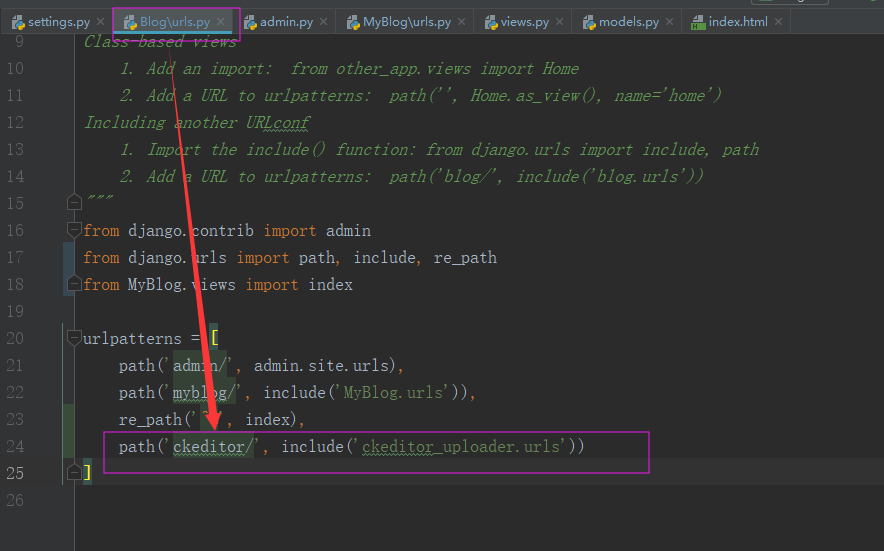Screen dimensions: 884x551
Task: Switch to the settings.py tab
Action: [59, 22]
